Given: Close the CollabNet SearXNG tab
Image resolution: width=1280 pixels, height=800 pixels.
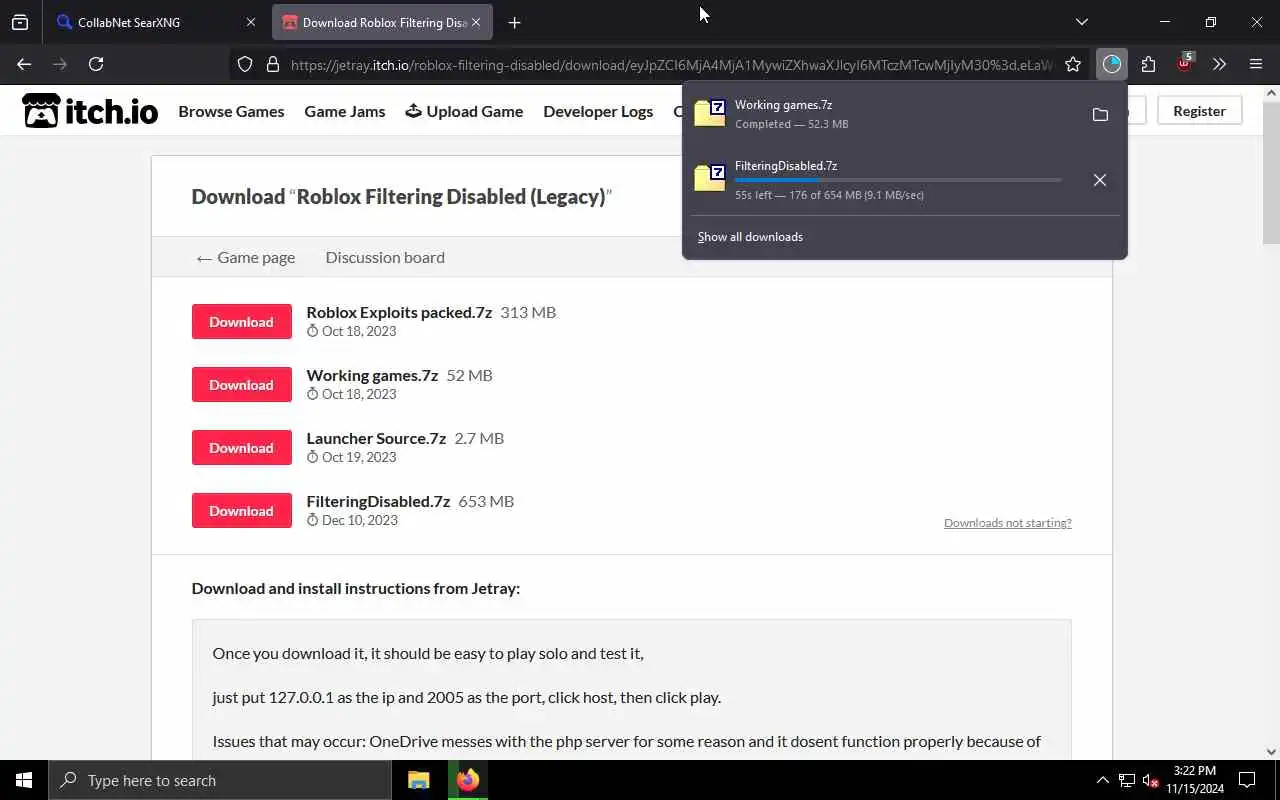Looking at the screenshot, I should [x=251, y=22].
